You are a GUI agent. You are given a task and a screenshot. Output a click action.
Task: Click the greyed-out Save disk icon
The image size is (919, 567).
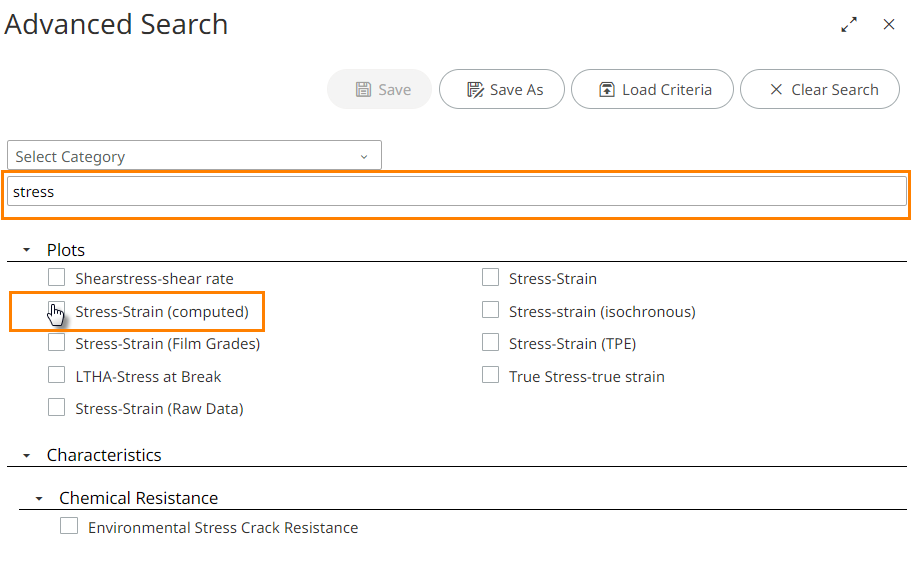pyautogui.click(x=364, y=90)
